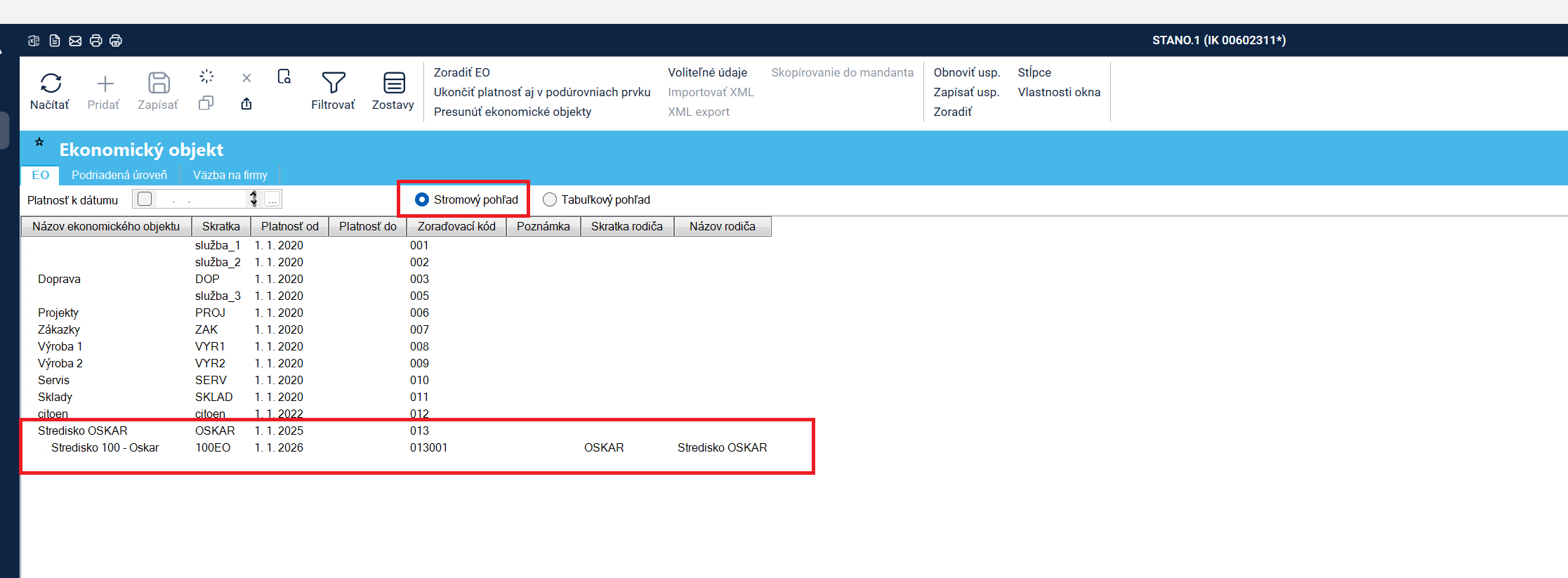Click the share/export upload icon

[246, 104]
